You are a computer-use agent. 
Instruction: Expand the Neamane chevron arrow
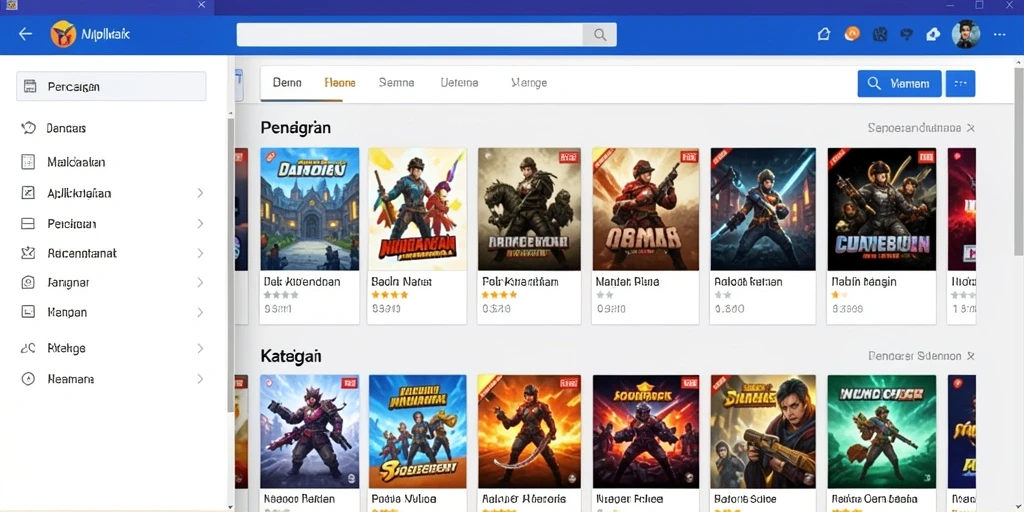click(200, 379)
